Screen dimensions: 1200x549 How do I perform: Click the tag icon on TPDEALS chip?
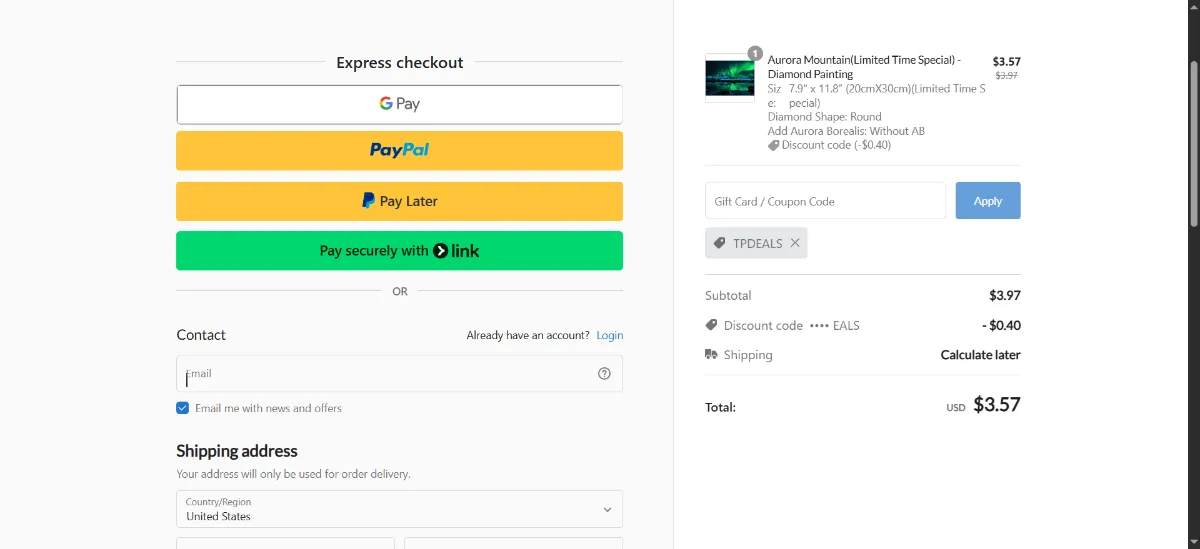coord(719,243)
